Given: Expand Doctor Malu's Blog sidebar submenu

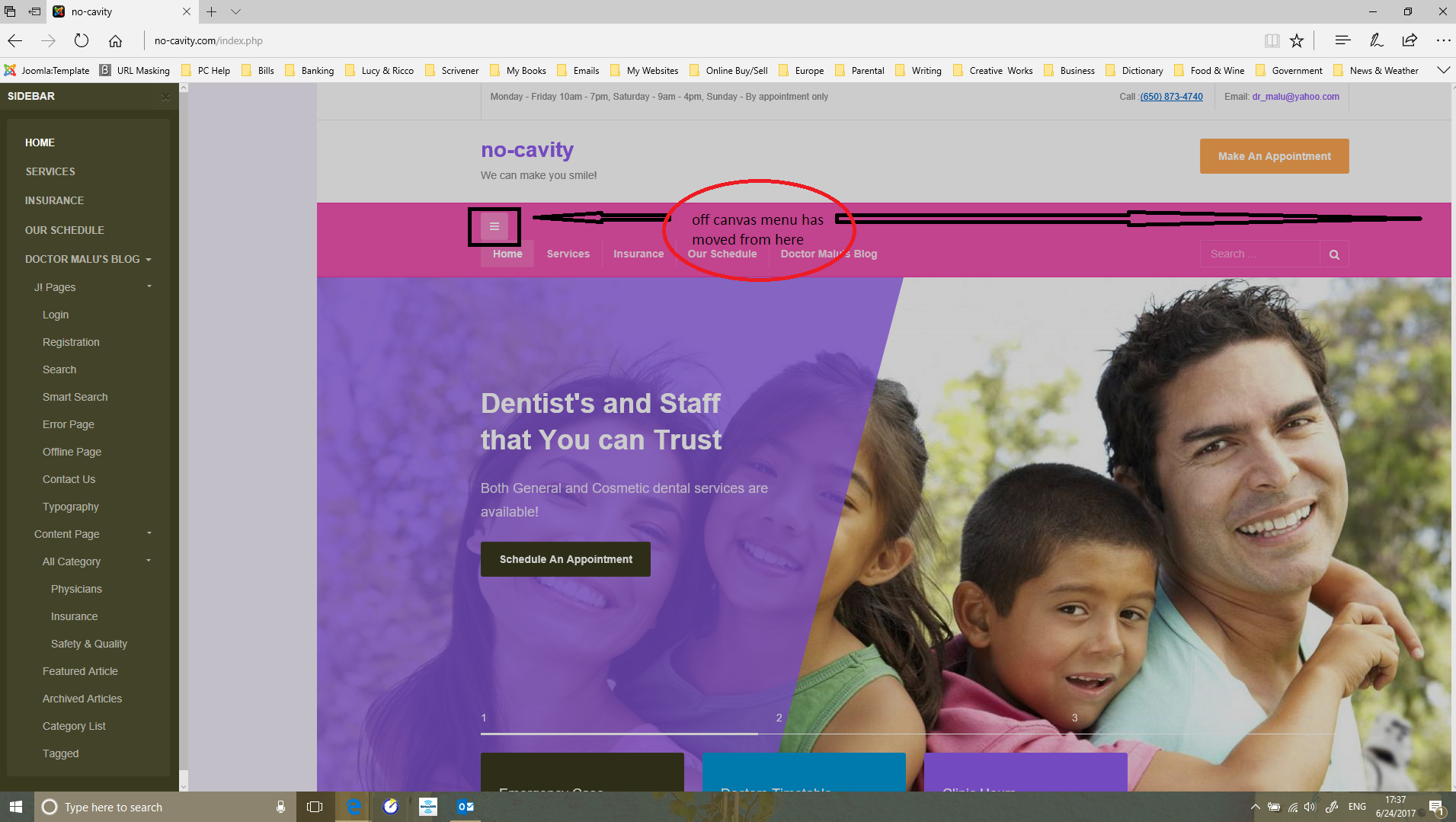Looking at the screenshot, I should 149,260.
